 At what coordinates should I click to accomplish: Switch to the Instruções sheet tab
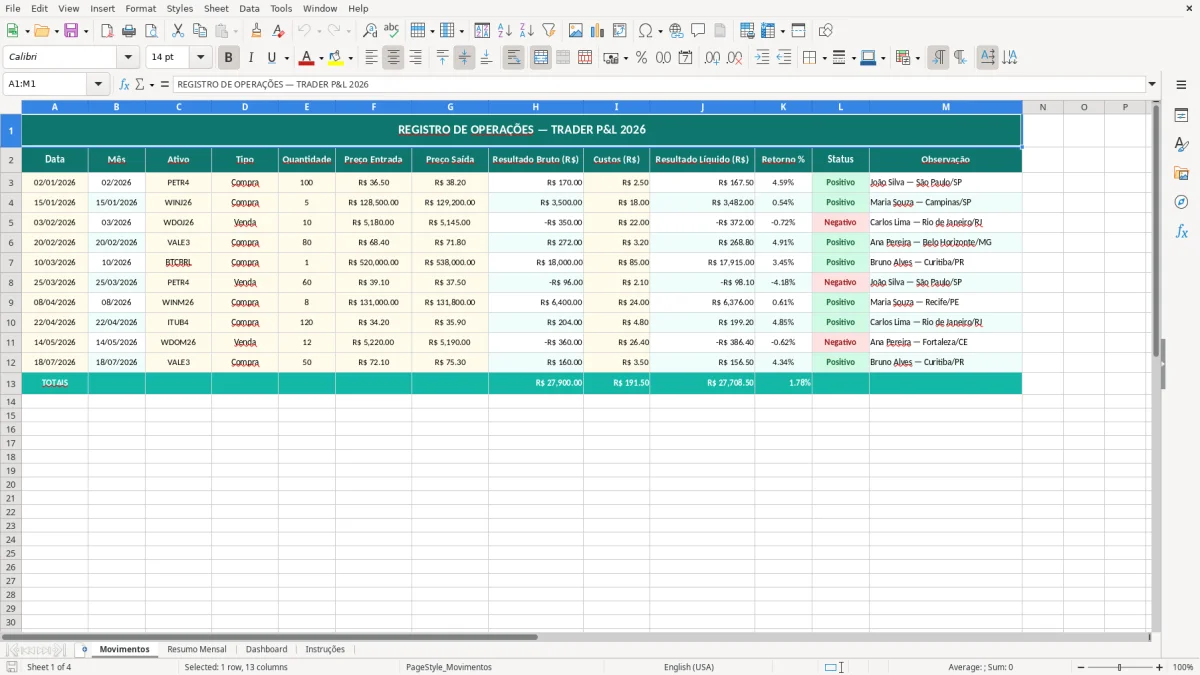(x=325, y=649)
